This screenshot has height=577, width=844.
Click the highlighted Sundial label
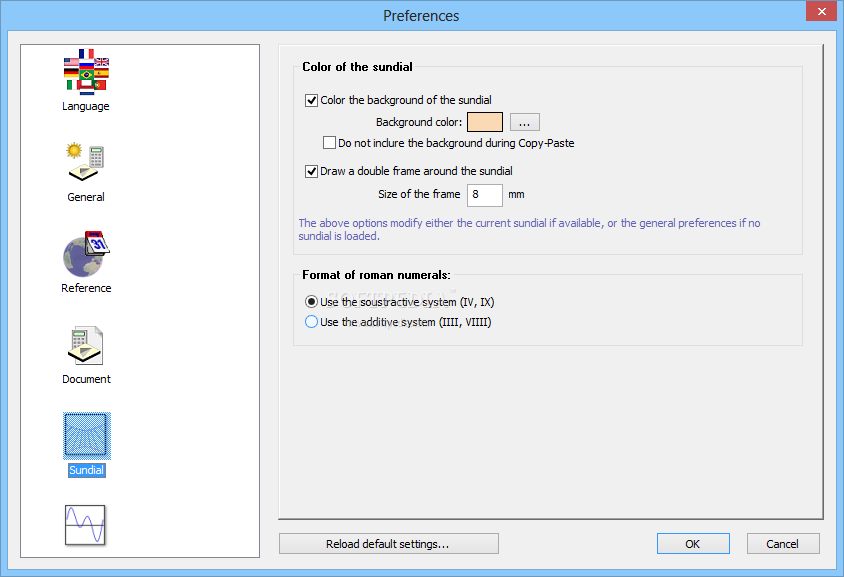[87, 470]
